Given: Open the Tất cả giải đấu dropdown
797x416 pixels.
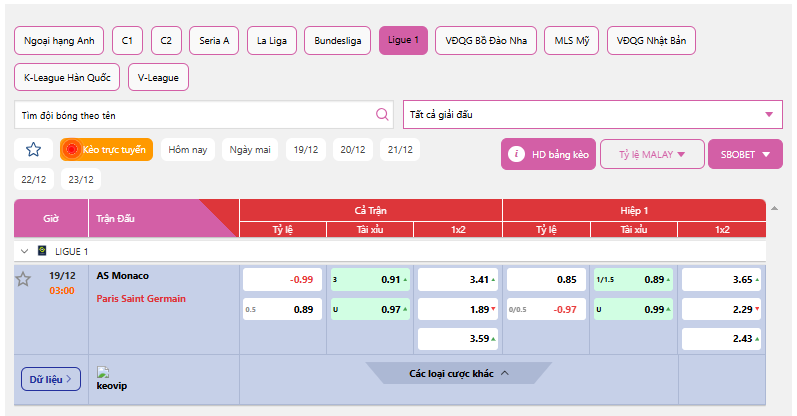Looking at the screenshot, I should pyautogui.click(x=593, y=114).
